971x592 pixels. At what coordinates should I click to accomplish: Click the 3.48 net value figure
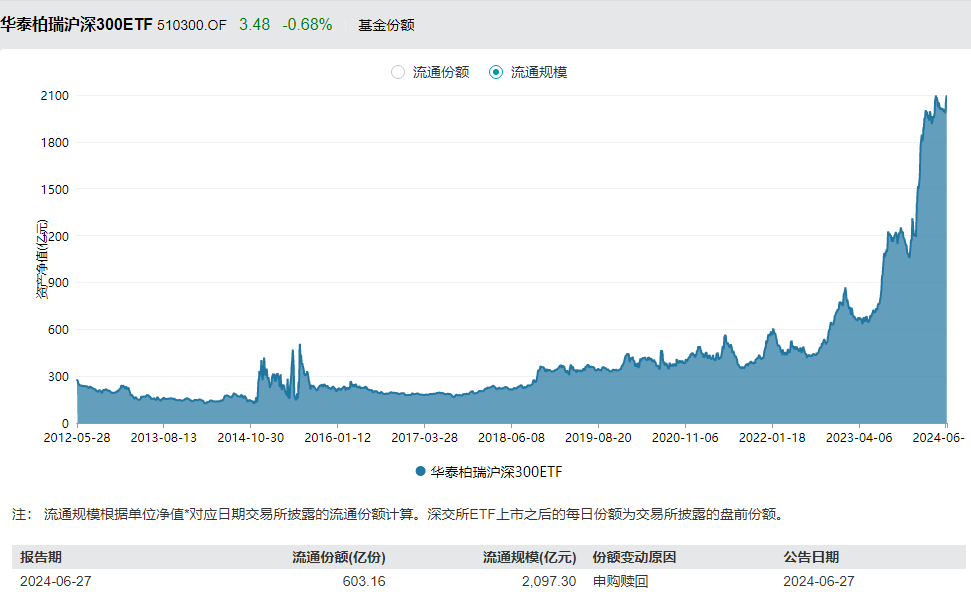tap(254, 25)
